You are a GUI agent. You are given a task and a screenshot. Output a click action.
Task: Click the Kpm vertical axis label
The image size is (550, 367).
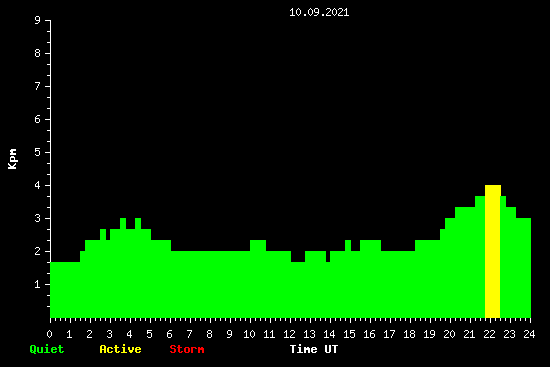[x=13, y=159]
